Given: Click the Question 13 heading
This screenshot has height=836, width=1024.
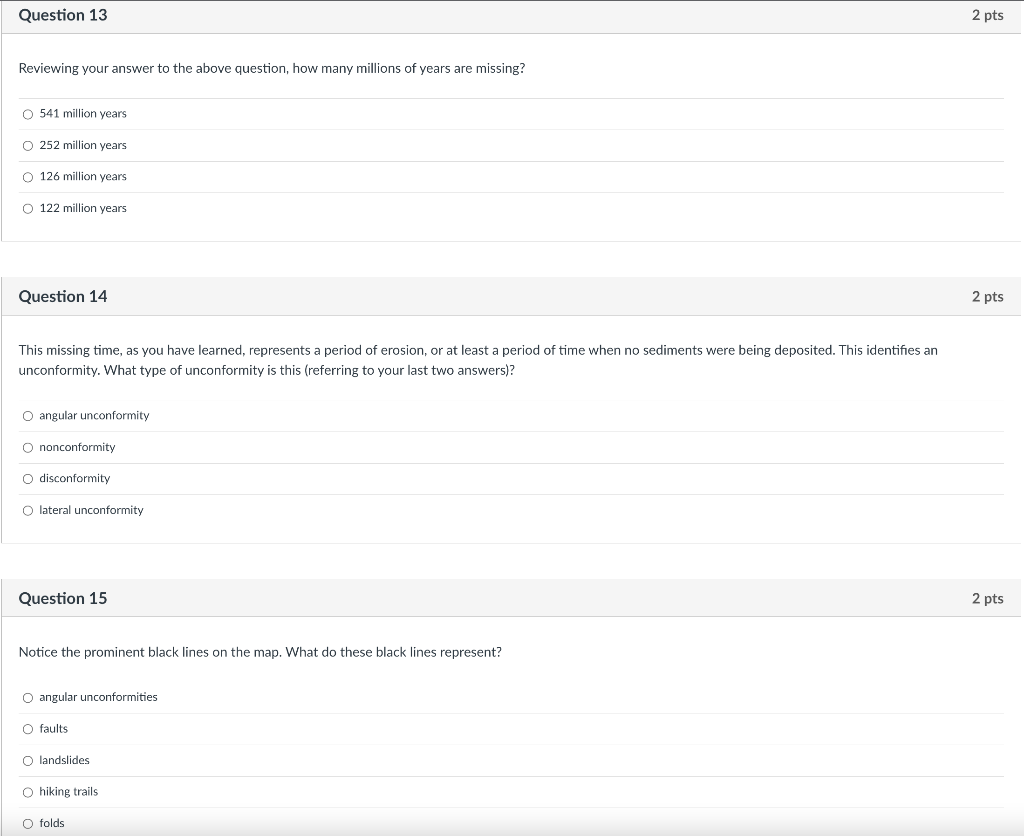Looking at the screenshot, I should point(63,15).
